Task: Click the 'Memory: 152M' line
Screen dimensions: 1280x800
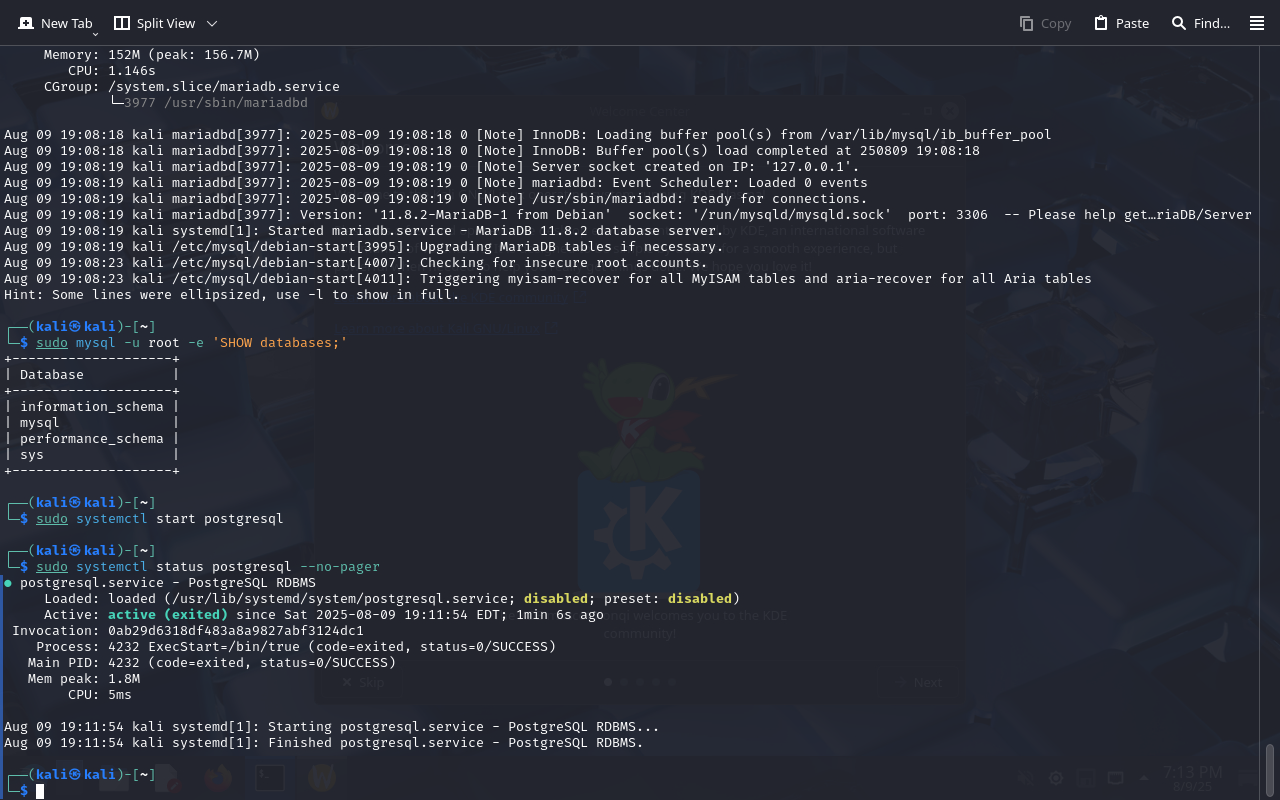Action: 152,55
